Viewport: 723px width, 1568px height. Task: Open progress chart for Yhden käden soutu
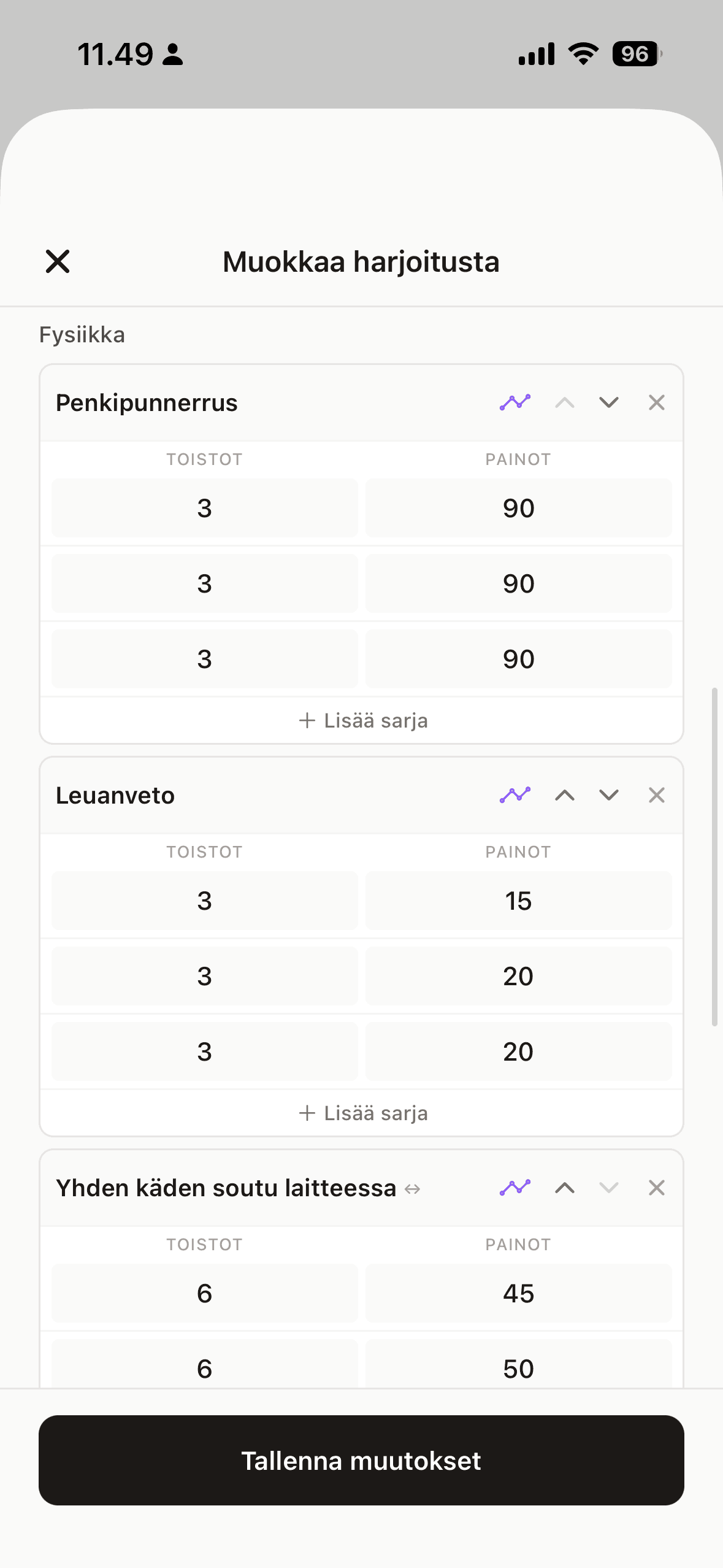pyautogui.click(x=515, y=1188)
